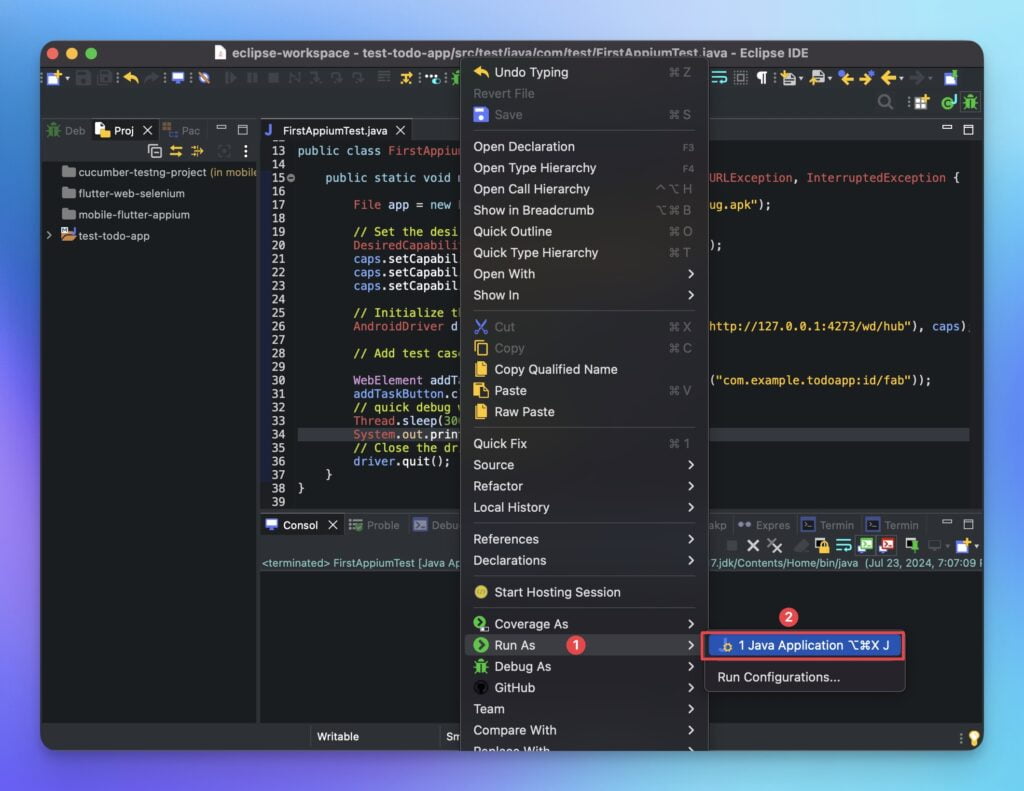
Task: Select the test-todo-app project row
Action: 105,235
